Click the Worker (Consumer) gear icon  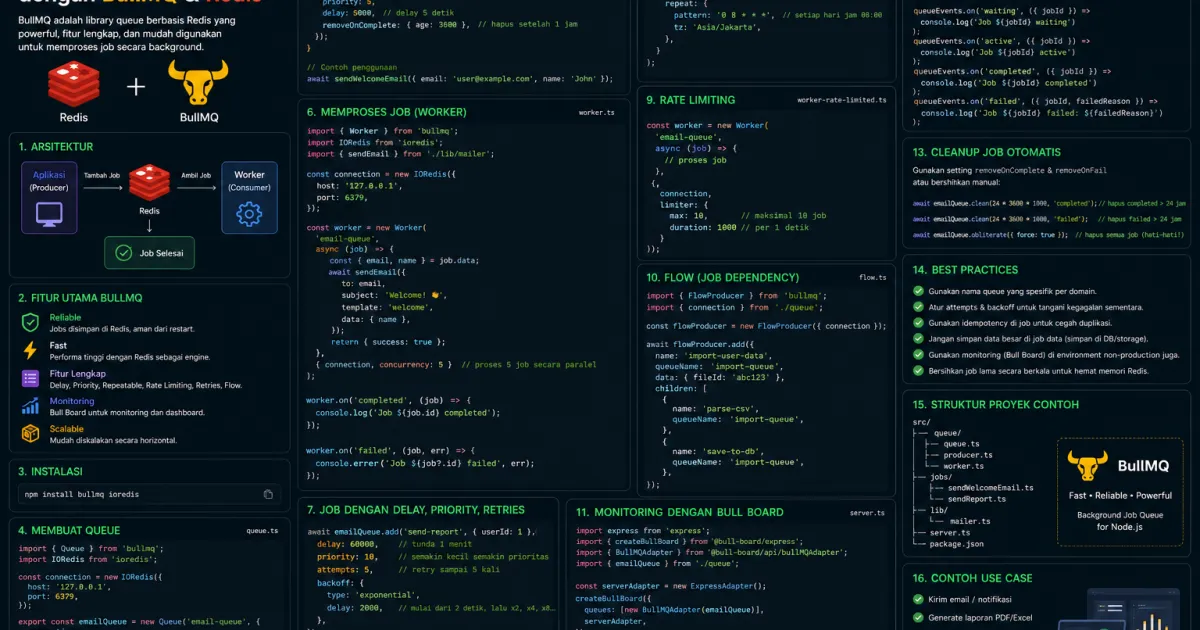pos(249,214)
